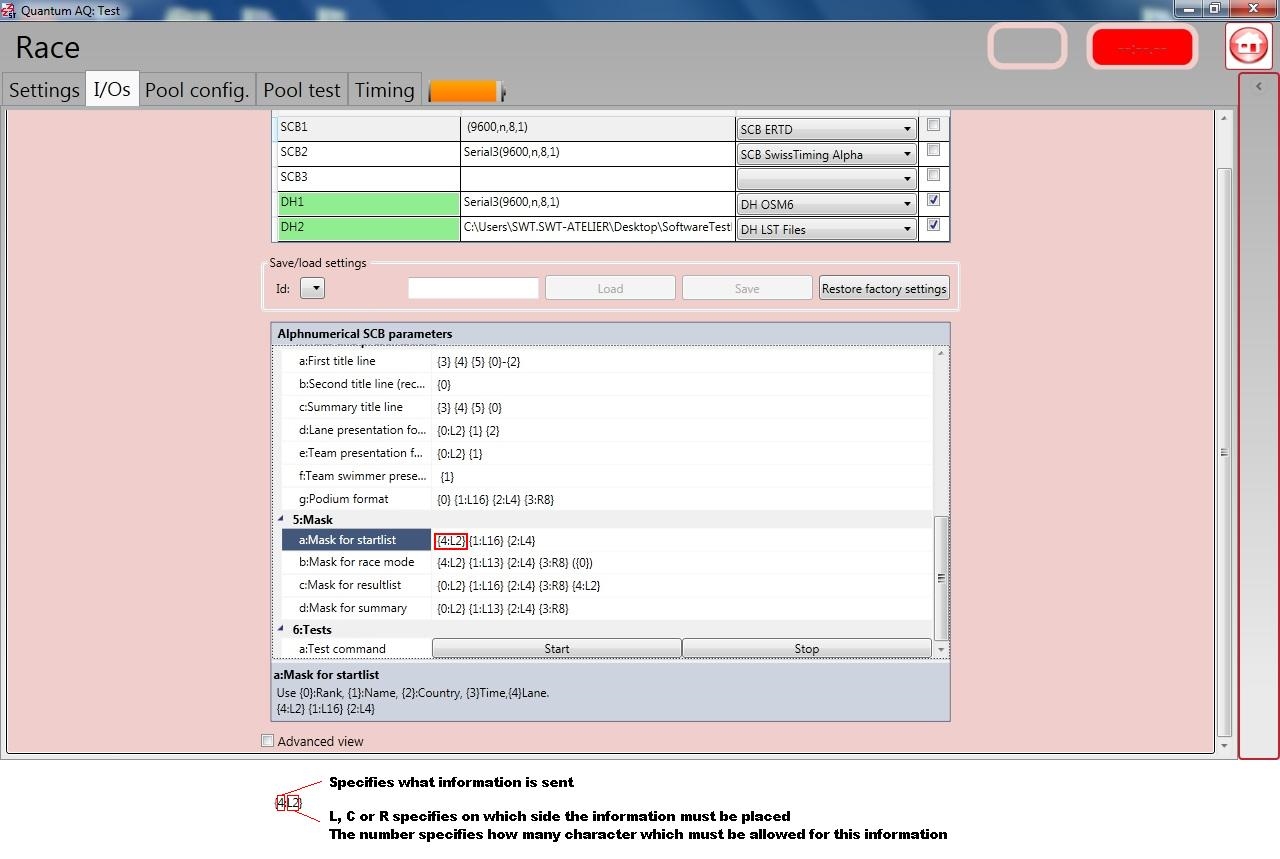Collapse the 6:Tests section
The image size is (1280, 859).
(x=282, y=630)
